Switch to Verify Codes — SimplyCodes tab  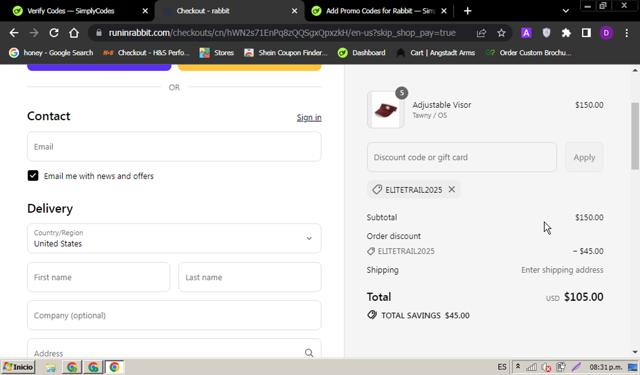(x=71, y=11)
